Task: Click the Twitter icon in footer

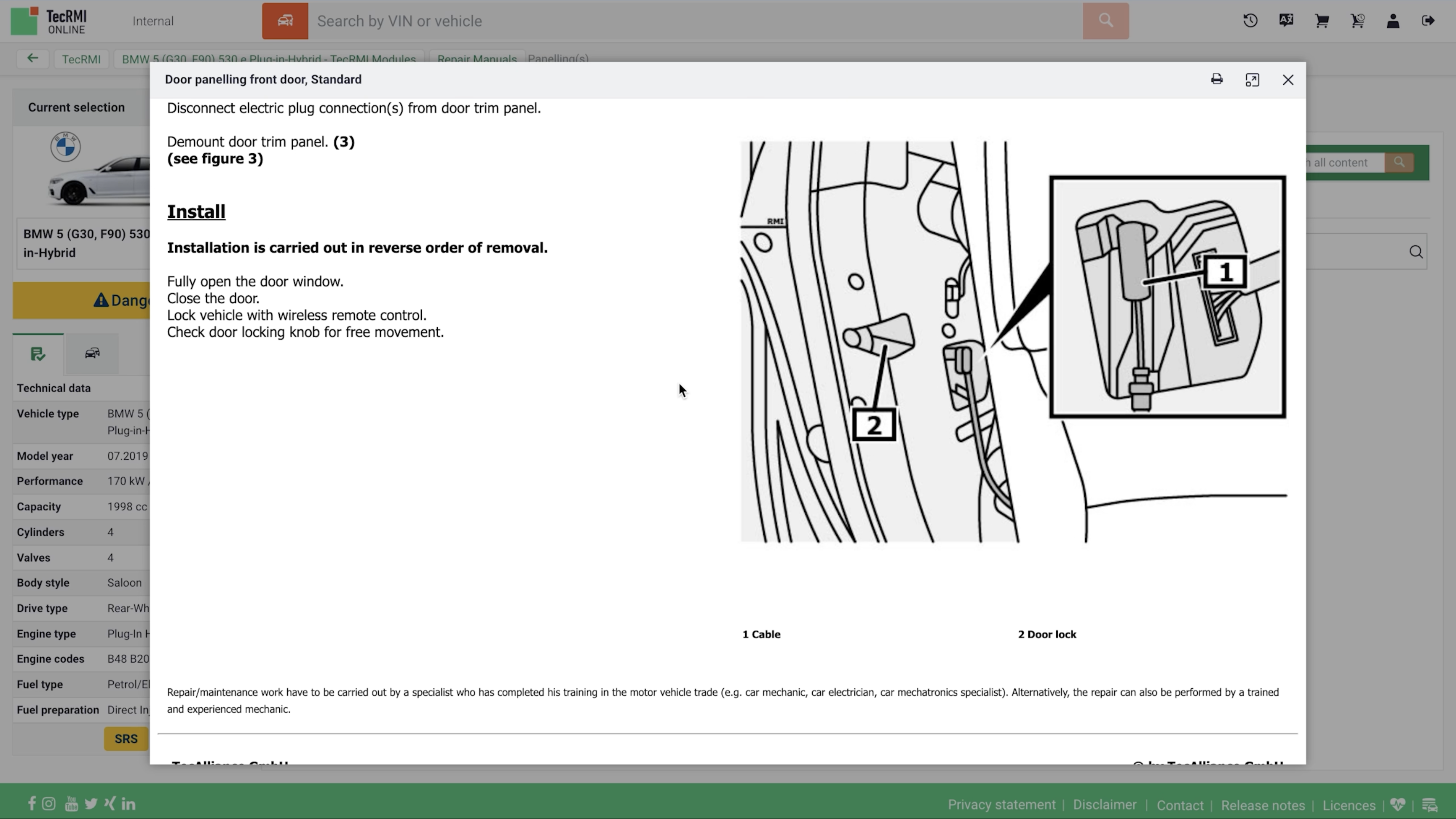Action: [91, 804]
